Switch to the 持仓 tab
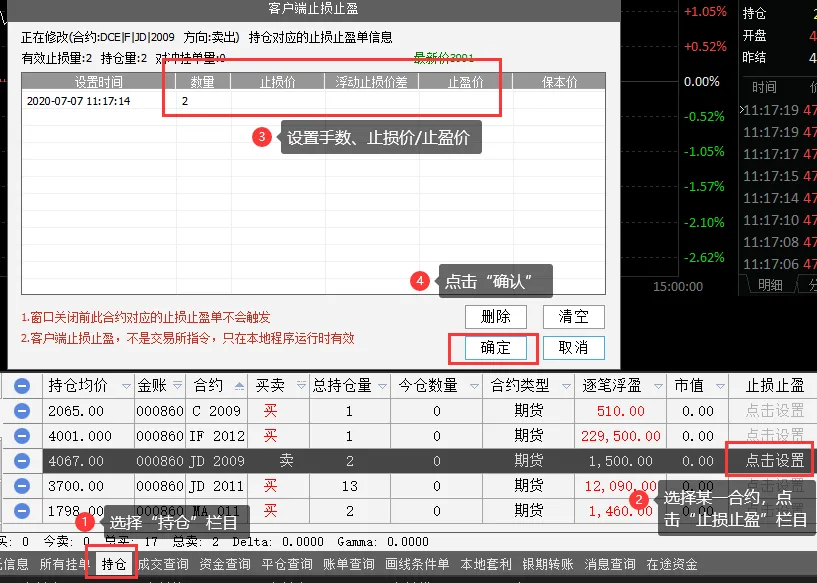Image resolution: width=817 pixels, height=583 pixels. click(x=114, y=564)
